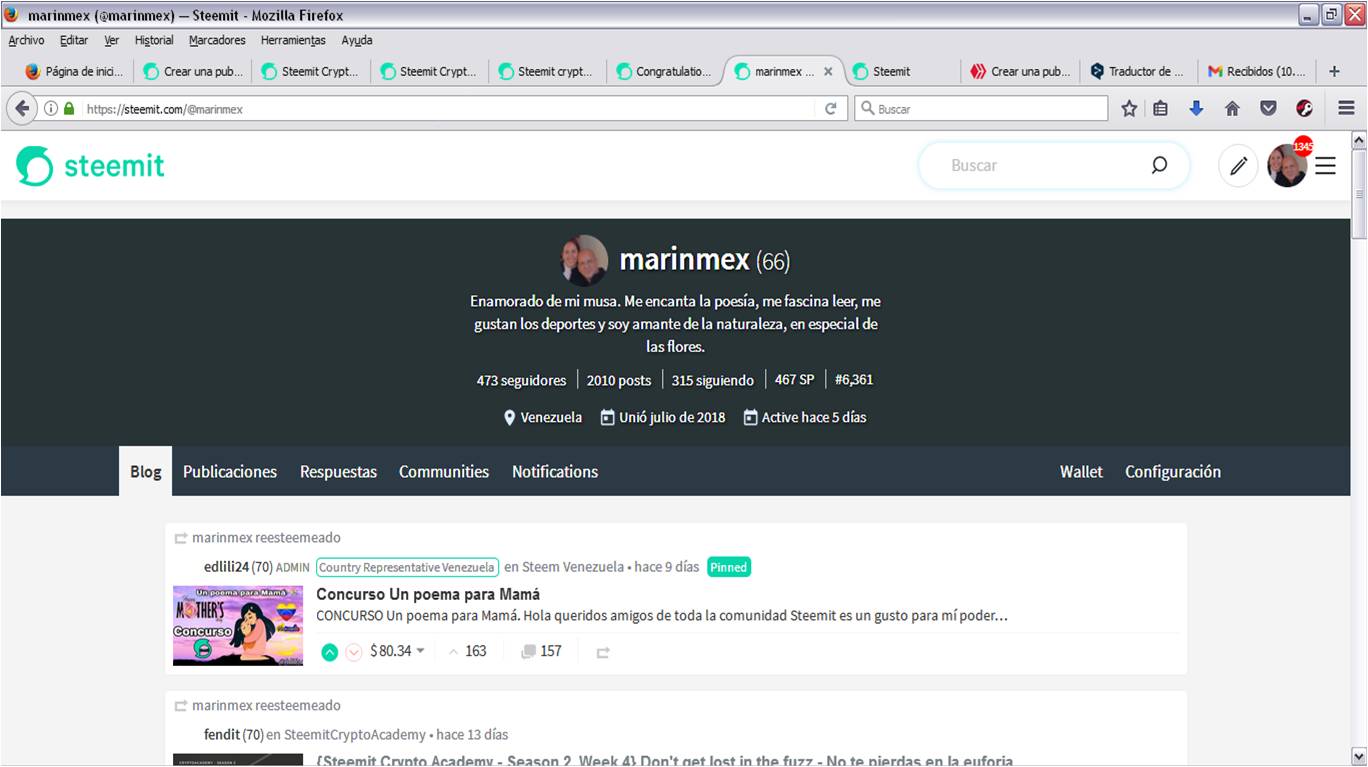Open the SteemitCryptoAcademy community link

tap(354, 734)
